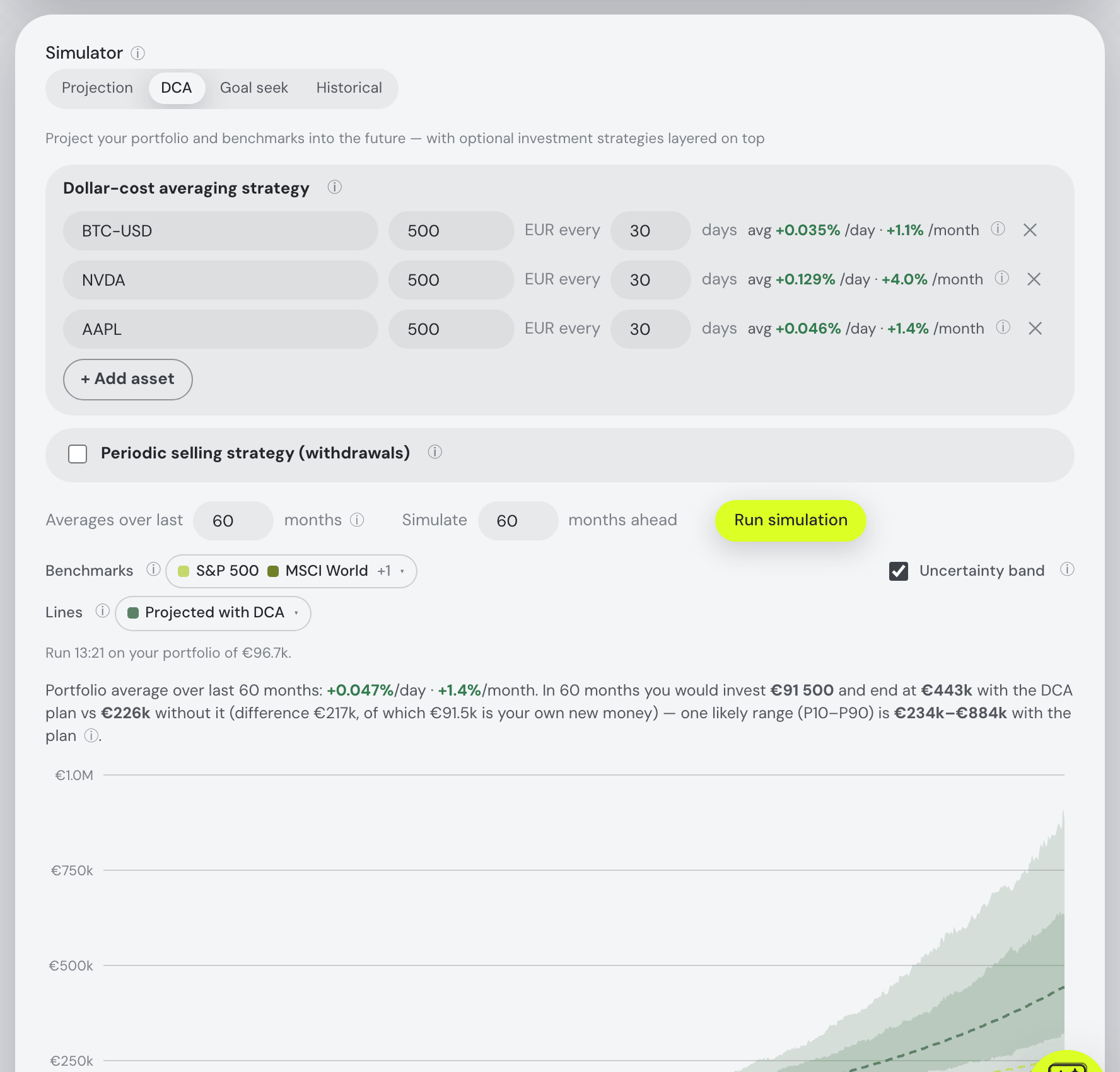Click the Run 13:21 status text
Screen dimensions: 1120x1072
coord(168,653)
